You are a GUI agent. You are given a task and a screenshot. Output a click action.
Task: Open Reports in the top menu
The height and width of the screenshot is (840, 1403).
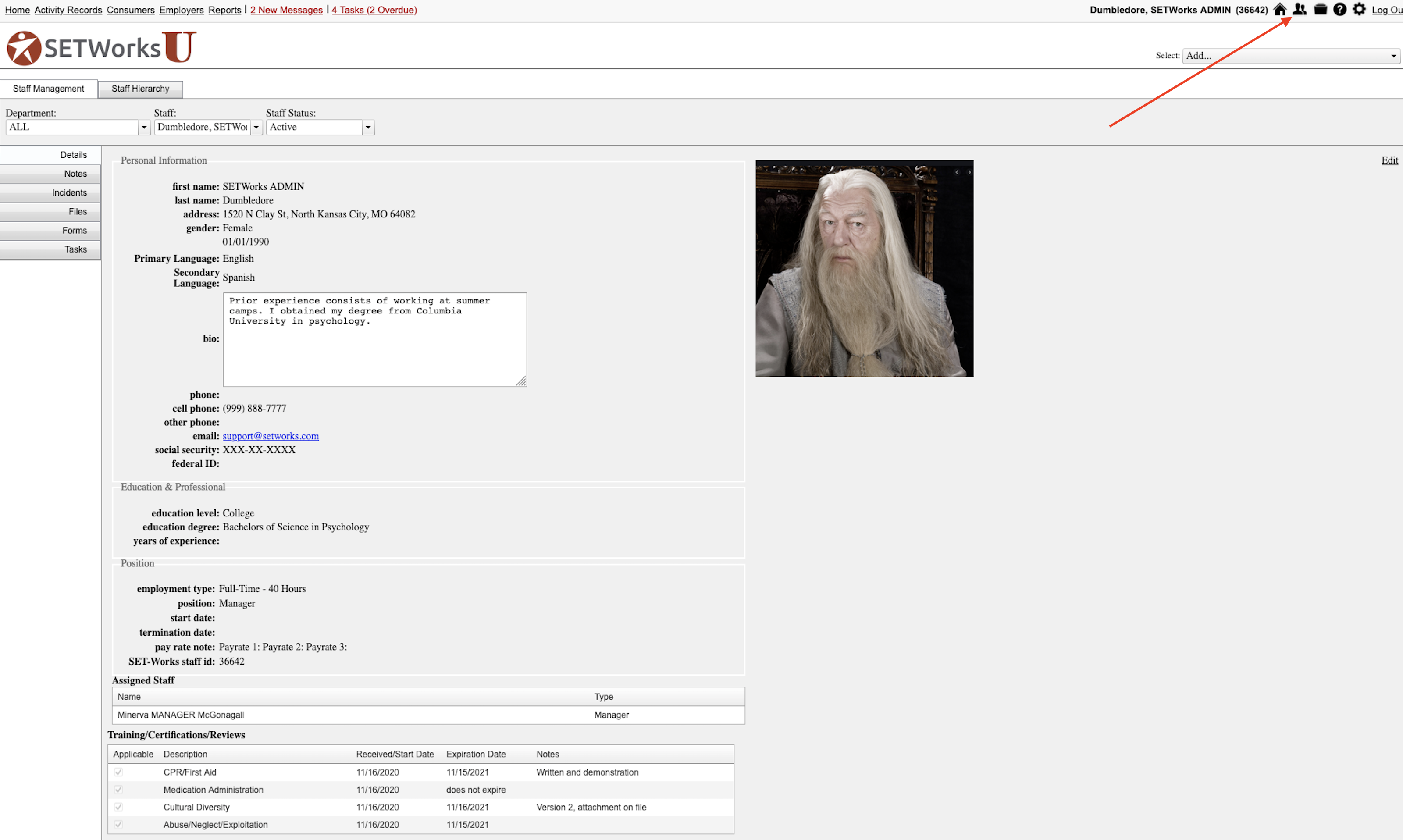pyautogui.click(x=224, y=10)
